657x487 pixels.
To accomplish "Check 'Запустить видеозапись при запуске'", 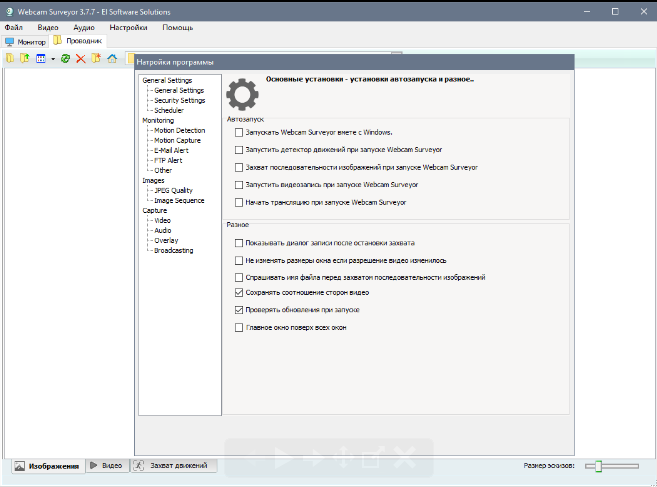I will click(239, 185).
